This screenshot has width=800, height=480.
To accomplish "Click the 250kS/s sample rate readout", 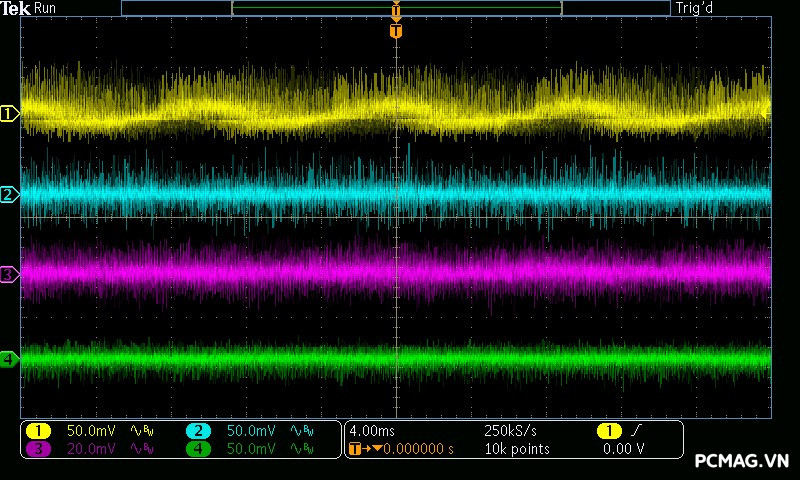I will 511,430.
